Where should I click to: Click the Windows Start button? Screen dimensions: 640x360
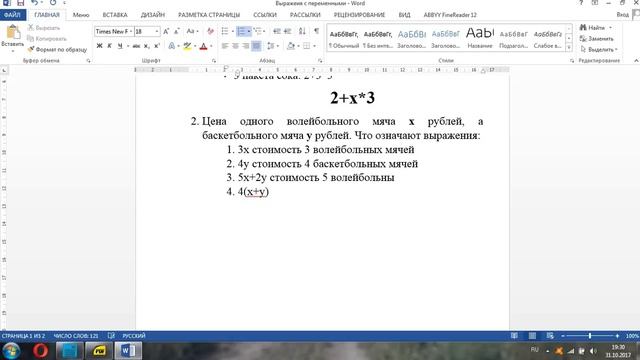(11, 351)
